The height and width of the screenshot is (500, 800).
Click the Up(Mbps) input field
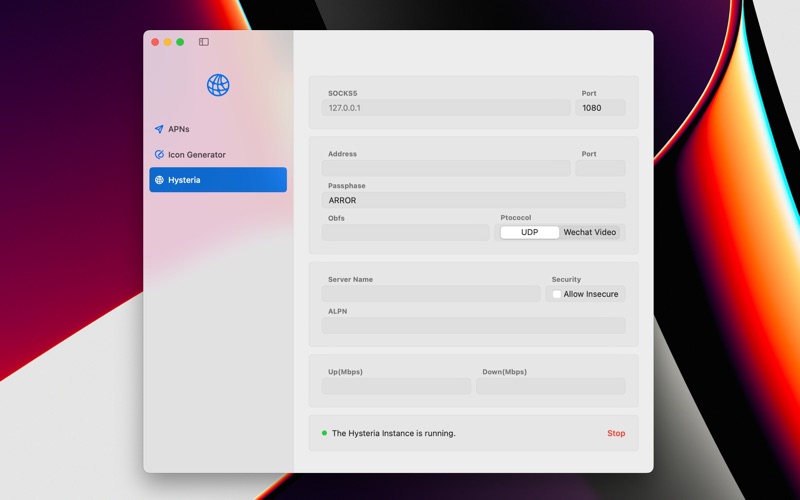[396, 386]
